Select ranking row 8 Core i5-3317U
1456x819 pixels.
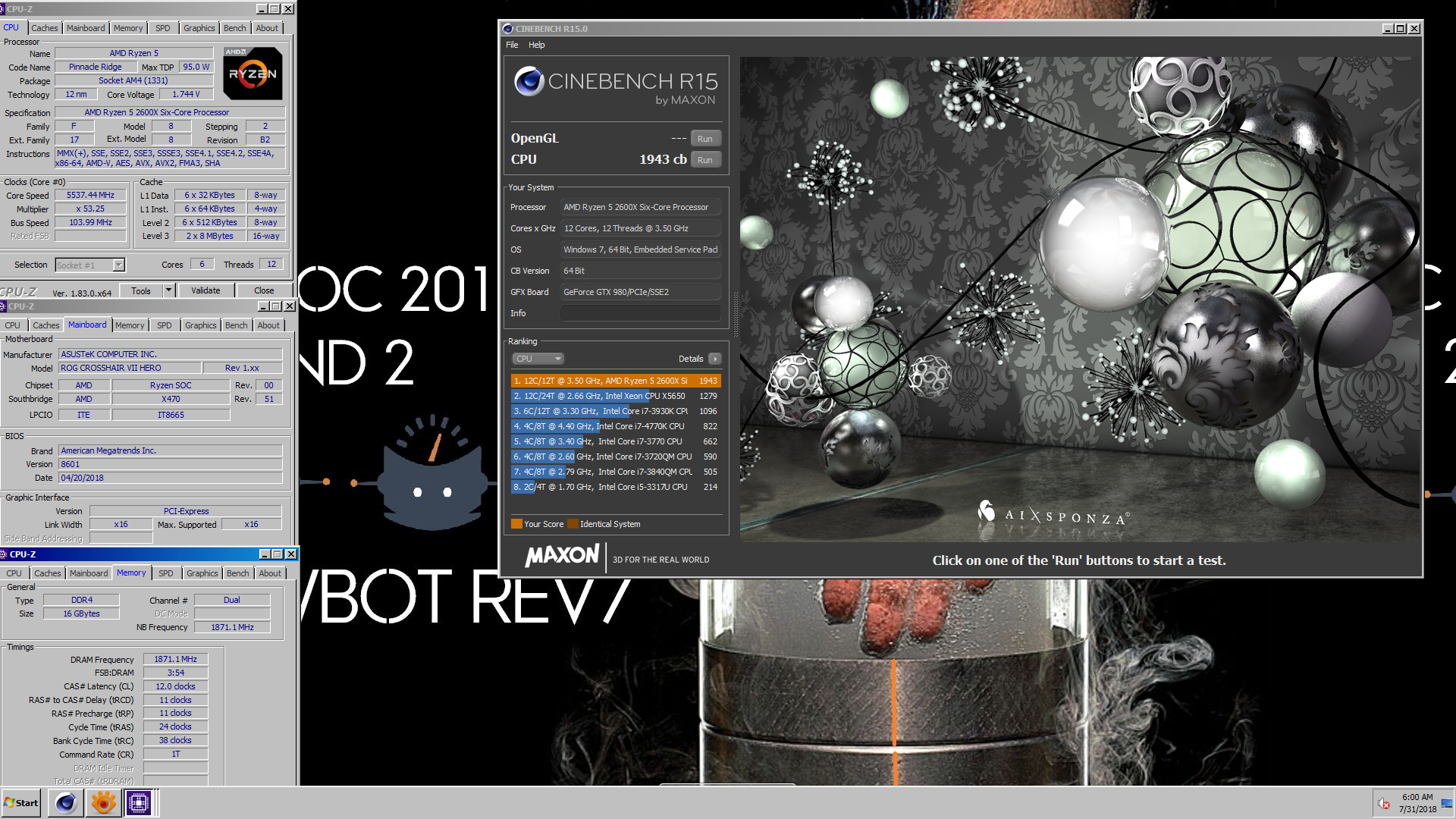click(616, 487)
